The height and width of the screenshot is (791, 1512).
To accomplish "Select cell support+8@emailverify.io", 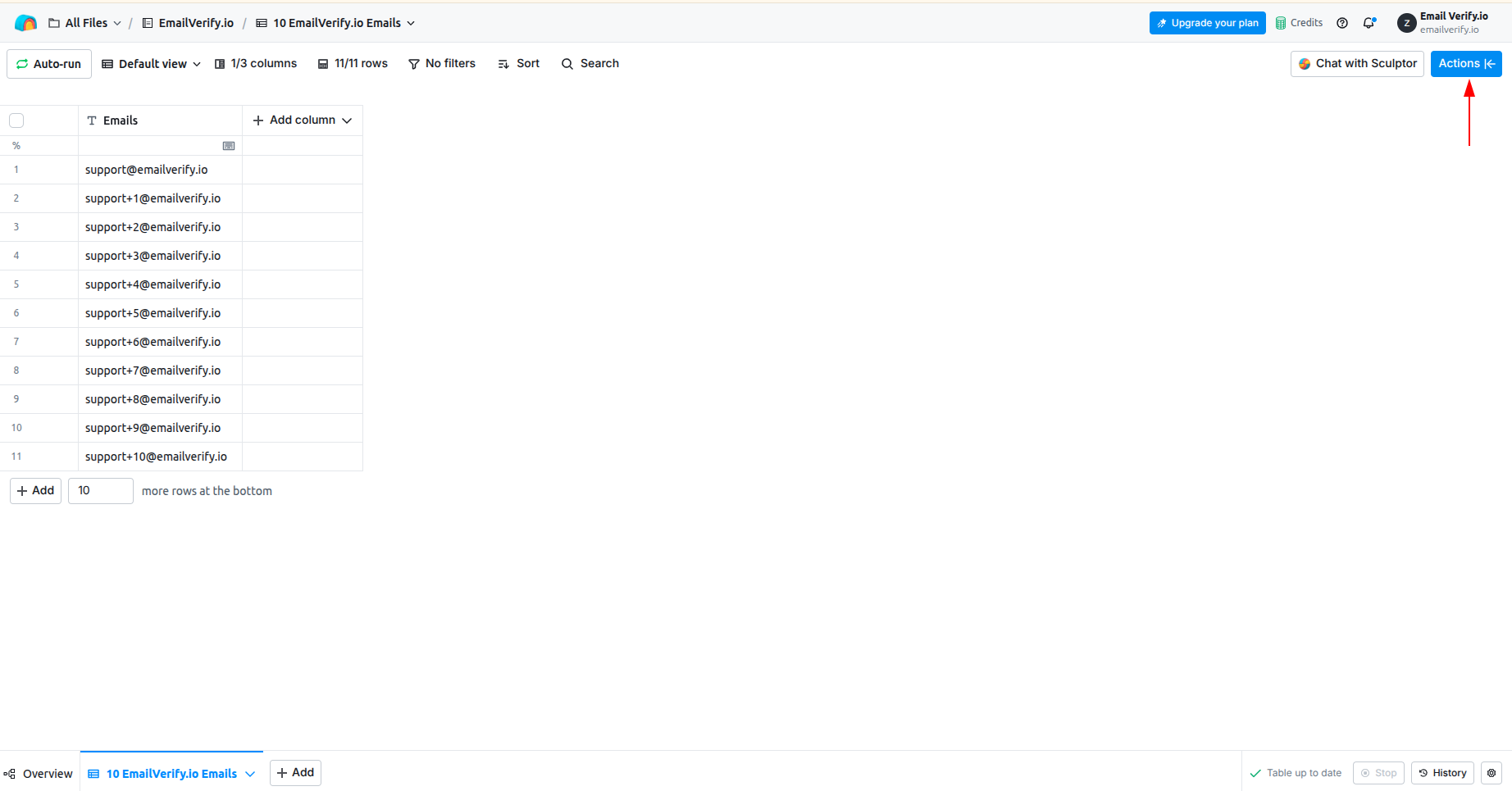I will click(x=161, y=399).
